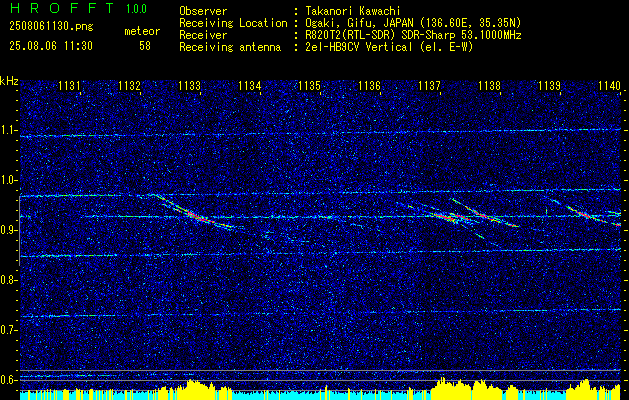The width and height of the screenshot is (629, 400).
Task: Click the date stamp 25.08.06 11:30
Action: (x=51, y=46)
